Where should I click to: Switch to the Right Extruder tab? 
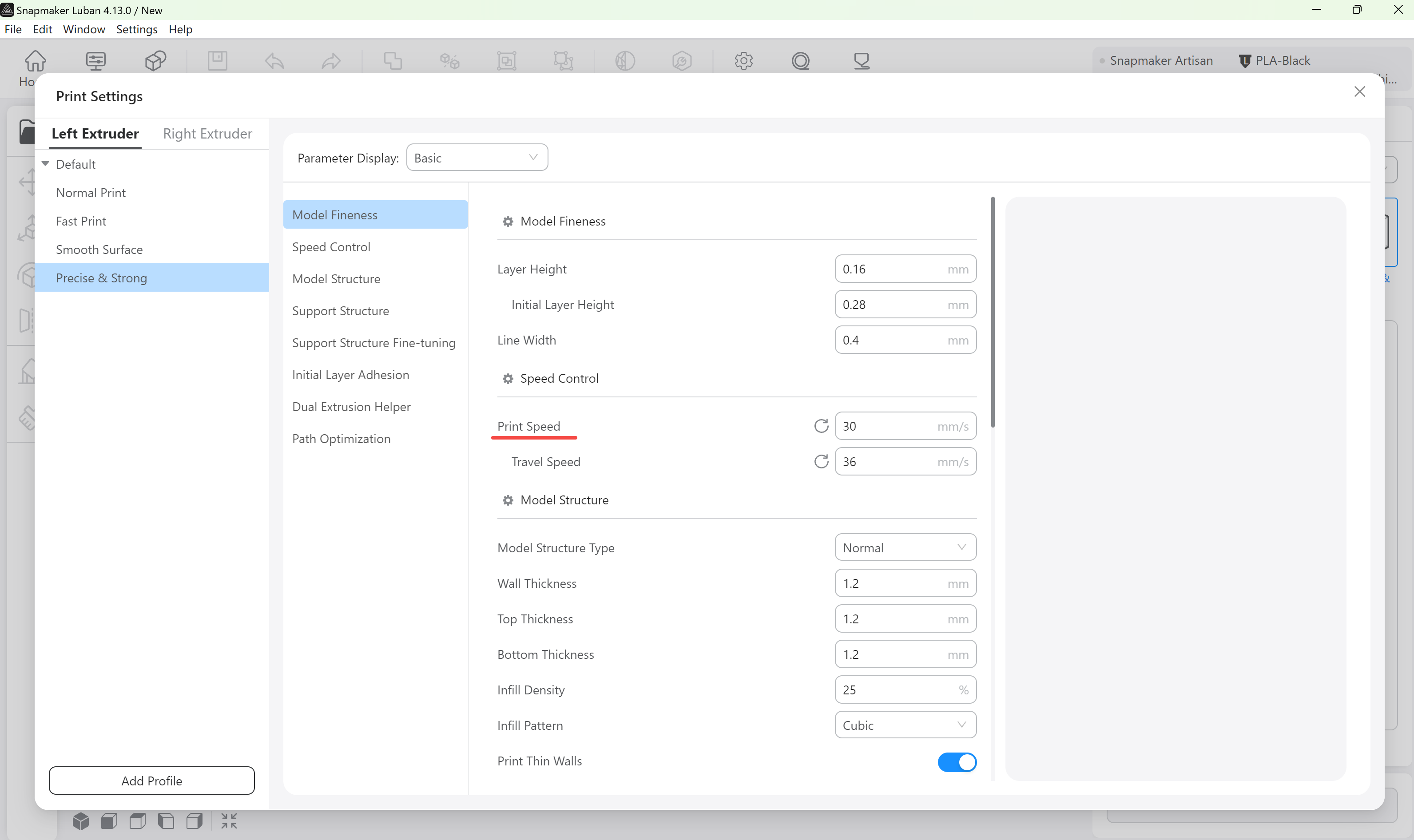tap(207, 134)
